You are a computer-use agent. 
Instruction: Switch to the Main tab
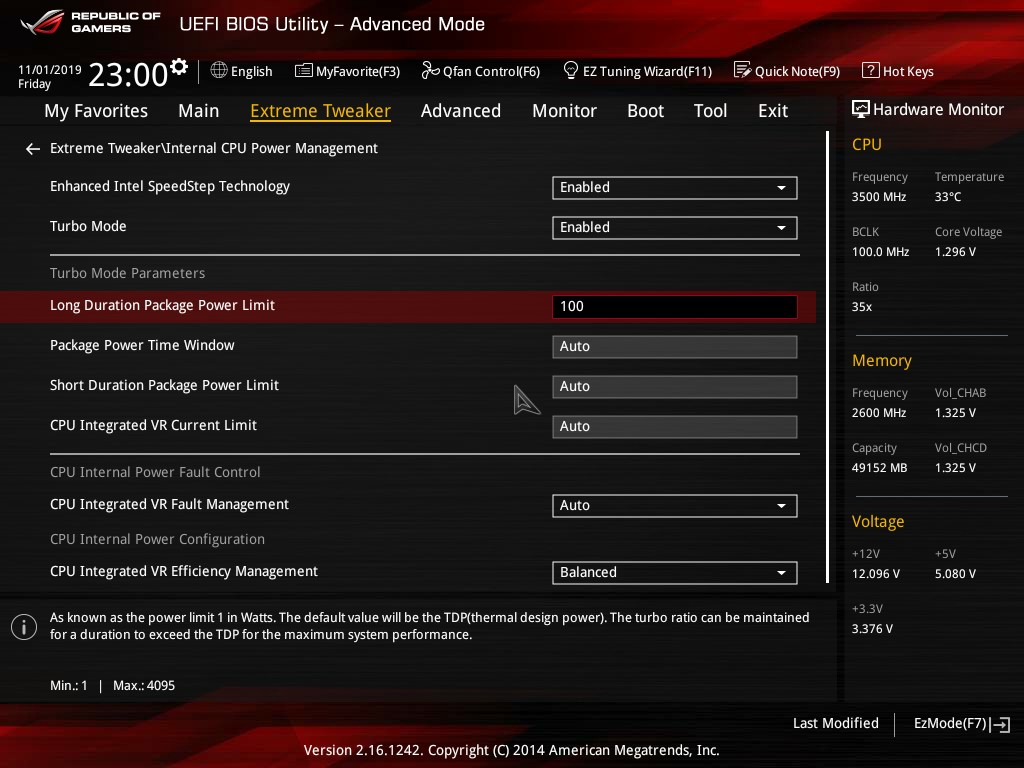[199, 111]
